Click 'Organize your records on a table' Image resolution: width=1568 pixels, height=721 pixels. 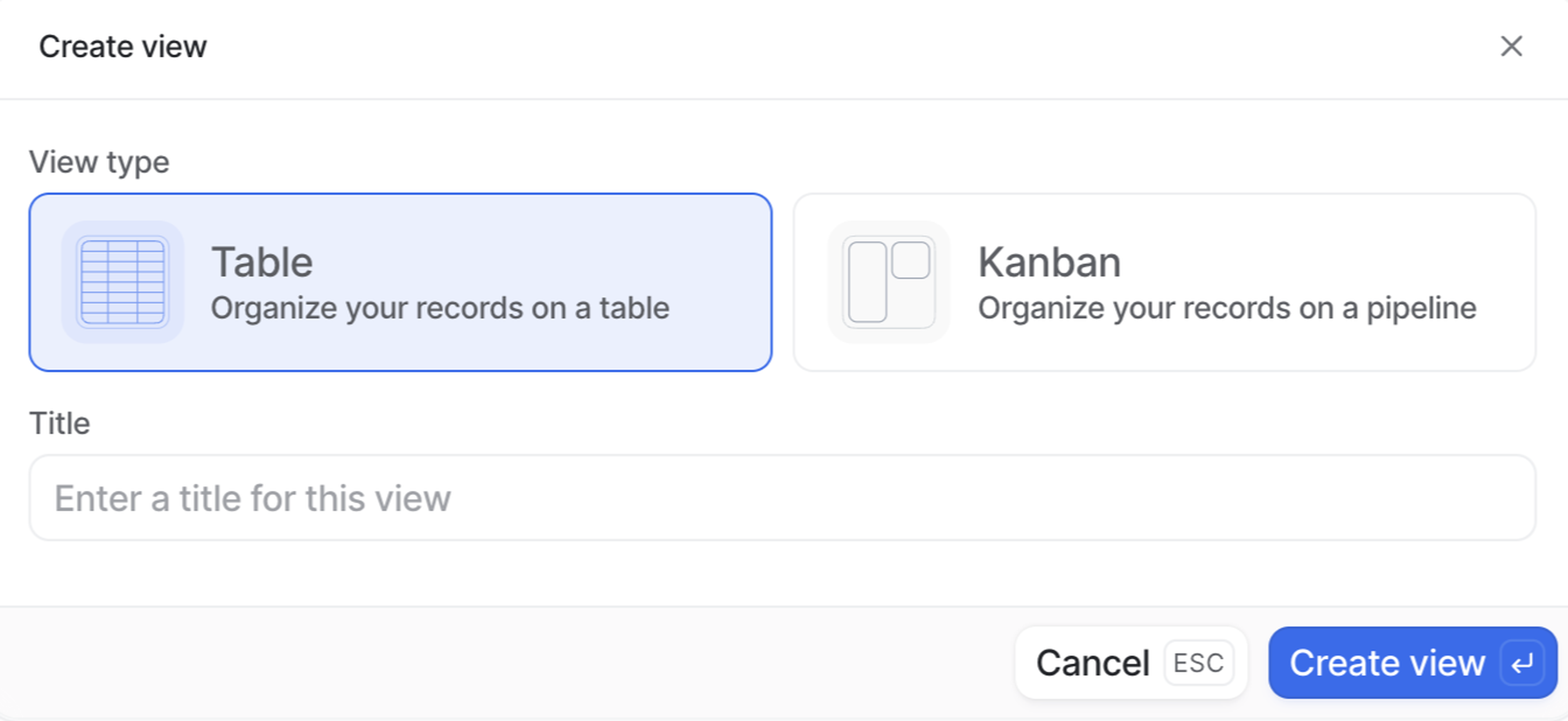click(x=439, y=308)
